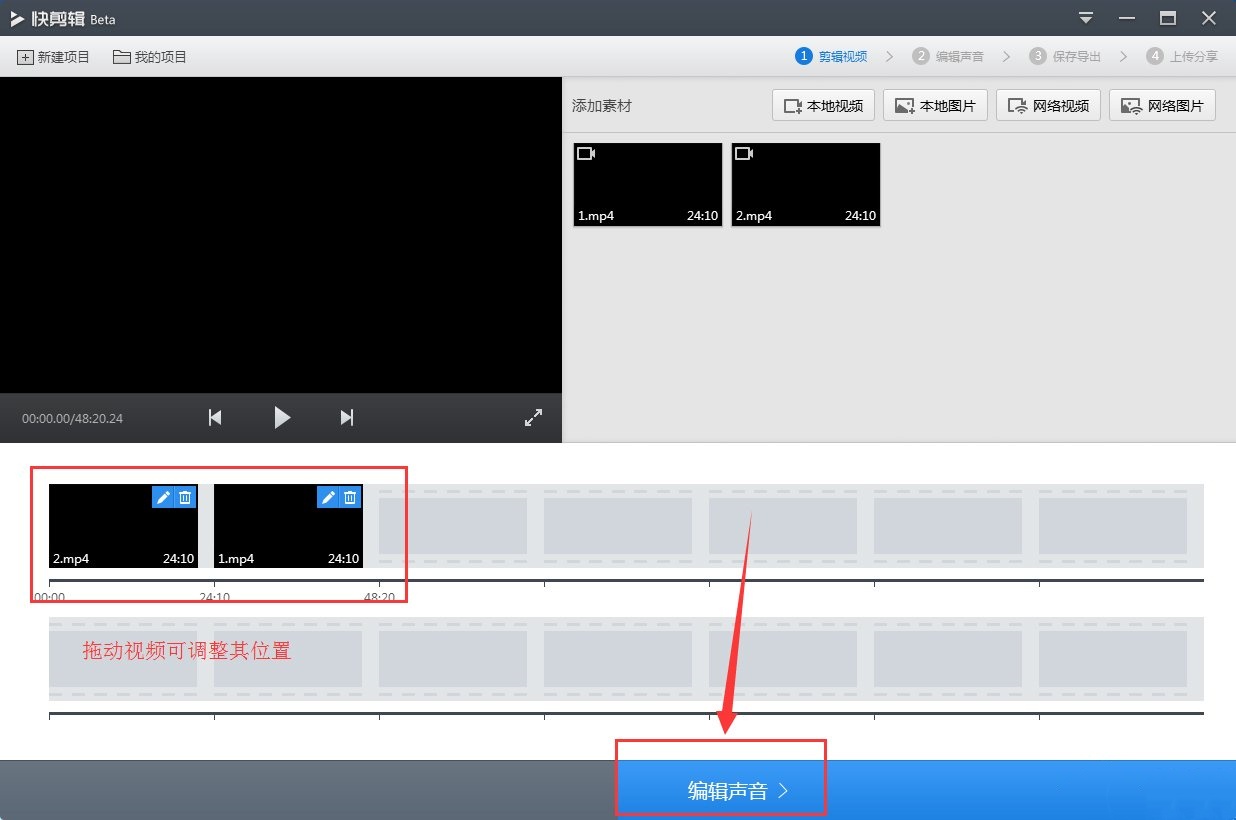Delete timeline clip 2.mp4 via trash icon
The width and height of the screenshot is (1236, 820).
[186, 497]
